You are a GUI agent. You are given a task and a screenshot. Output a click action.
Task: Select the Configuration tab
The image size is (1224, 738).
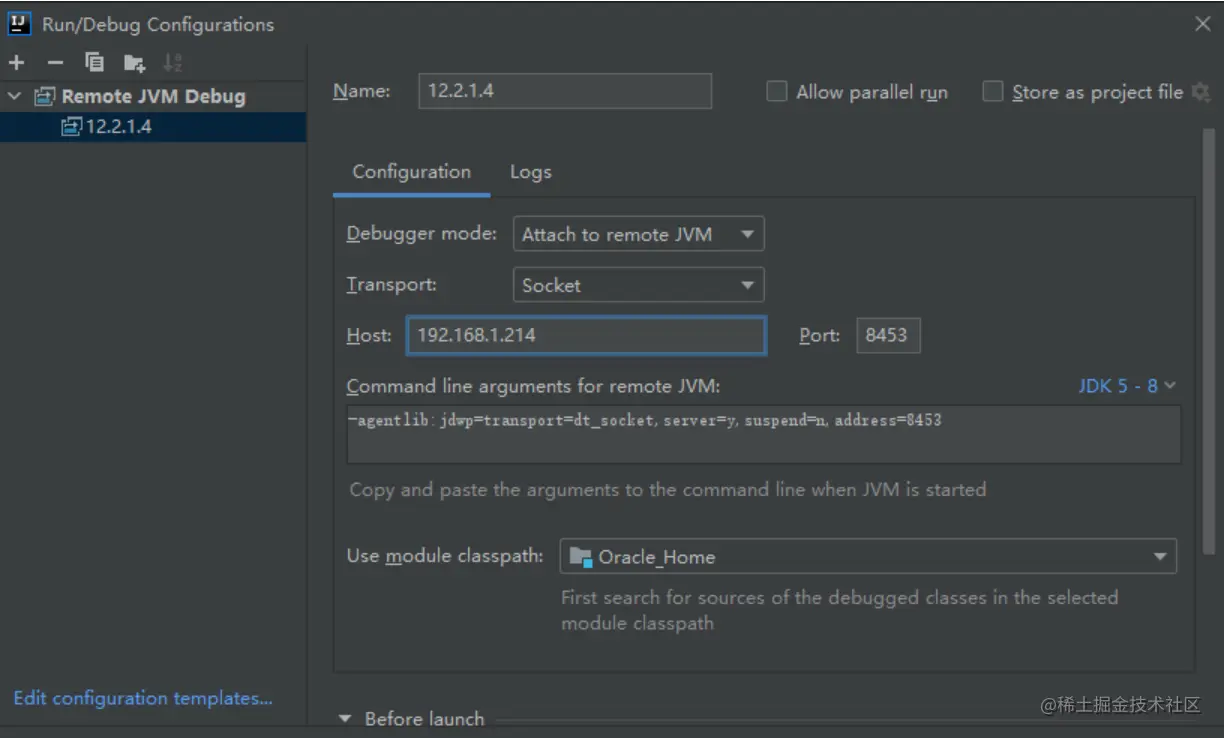tap(411, 172)
